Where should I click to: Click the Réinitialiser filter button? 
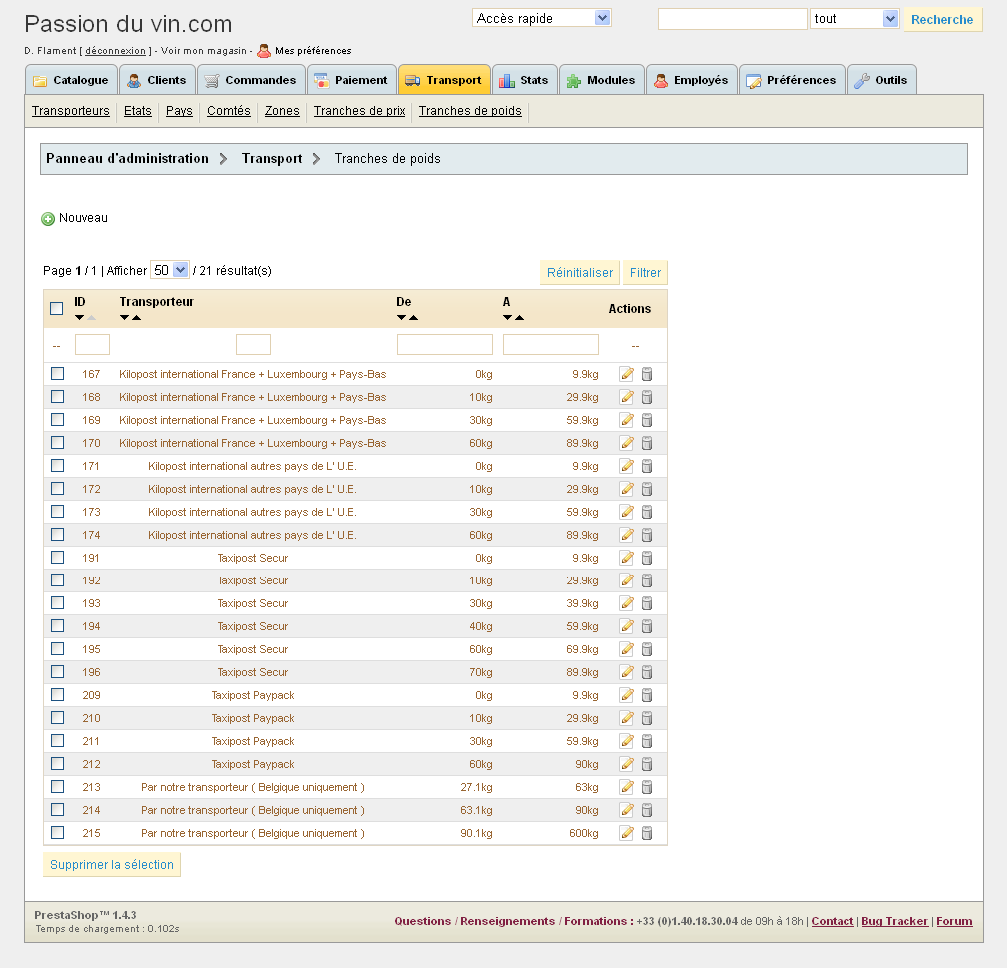579,272
